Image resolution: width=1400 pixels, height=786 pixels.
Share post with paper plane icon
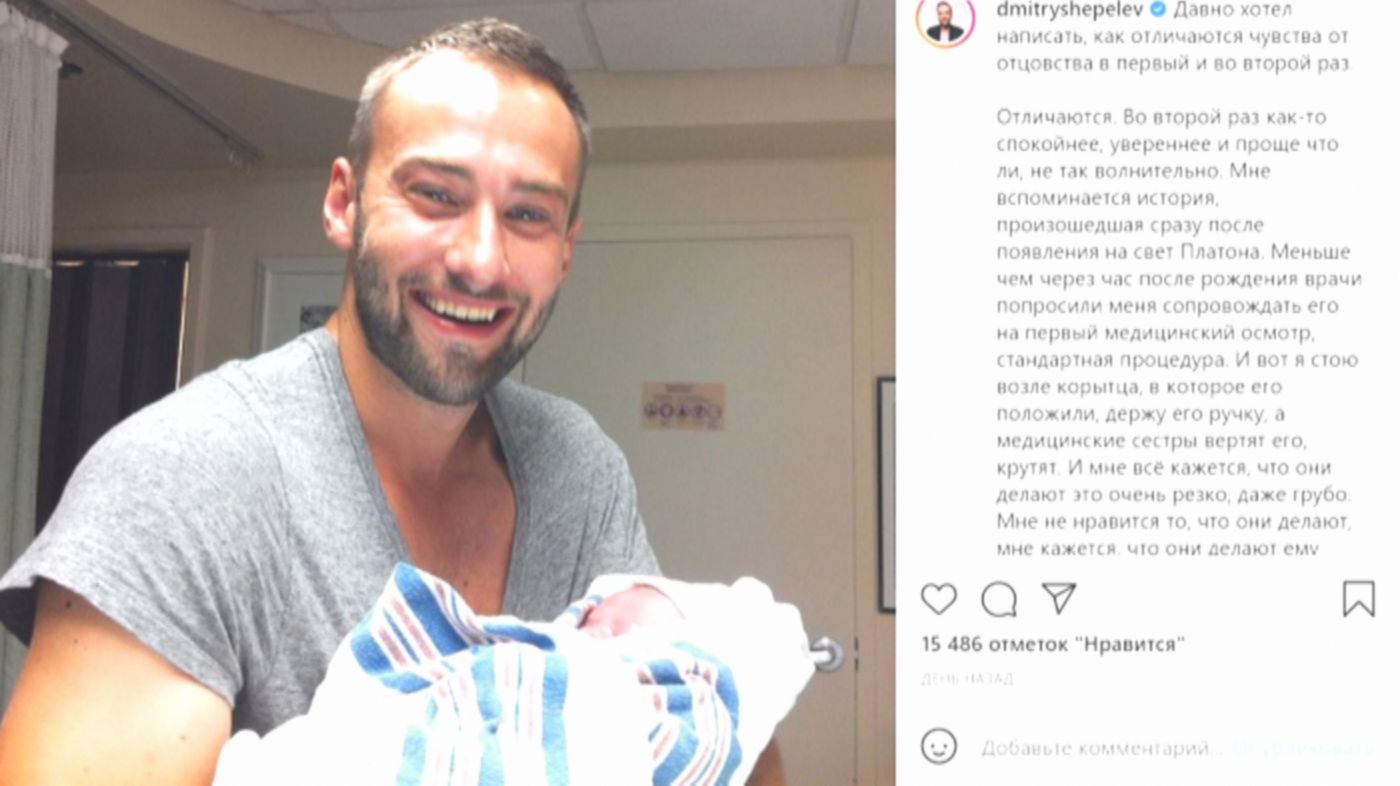pyautogui.click(x=1058, y=598)
